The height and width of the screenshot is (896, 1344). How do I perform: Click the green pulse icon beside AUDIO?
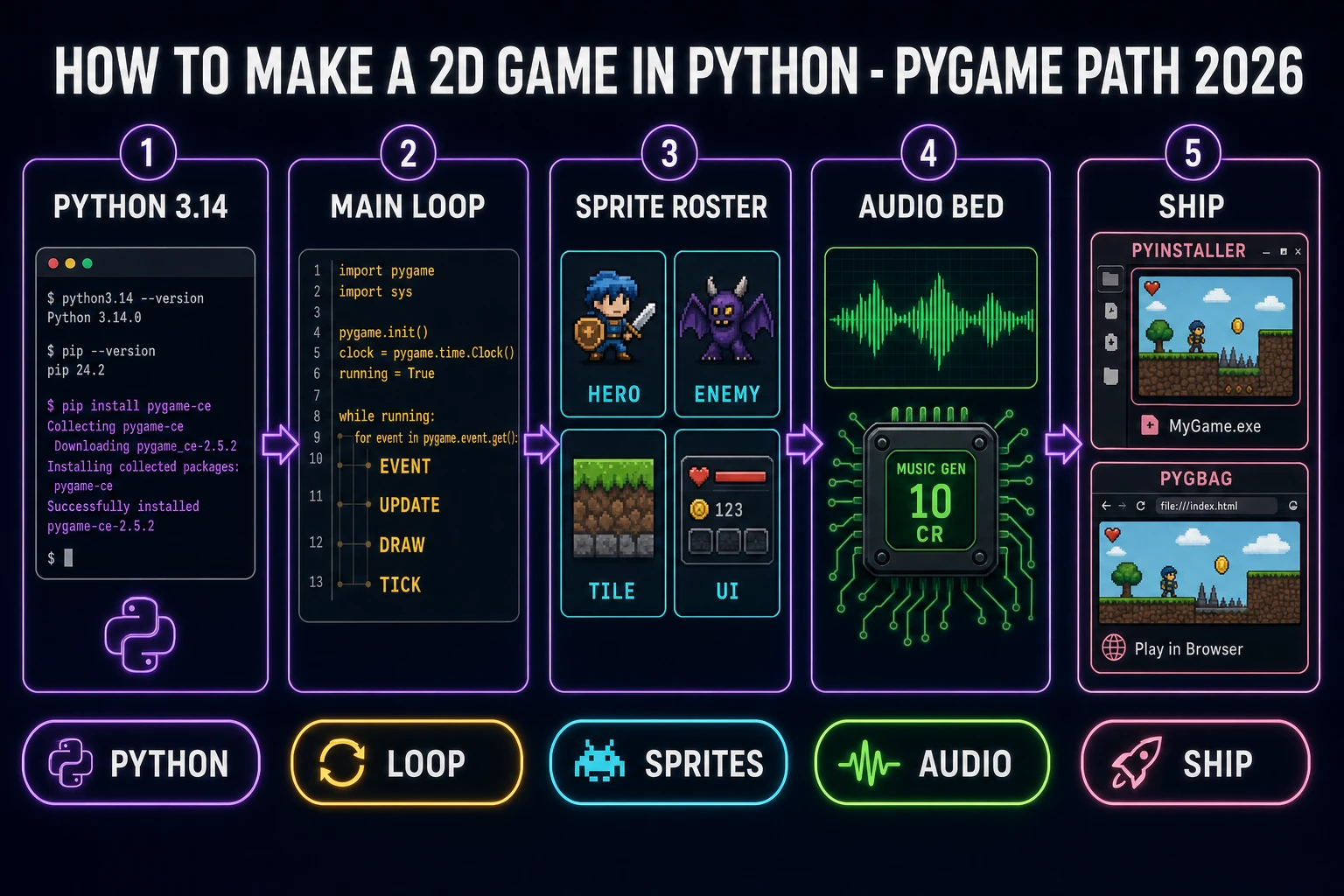[x=869, y=764]
